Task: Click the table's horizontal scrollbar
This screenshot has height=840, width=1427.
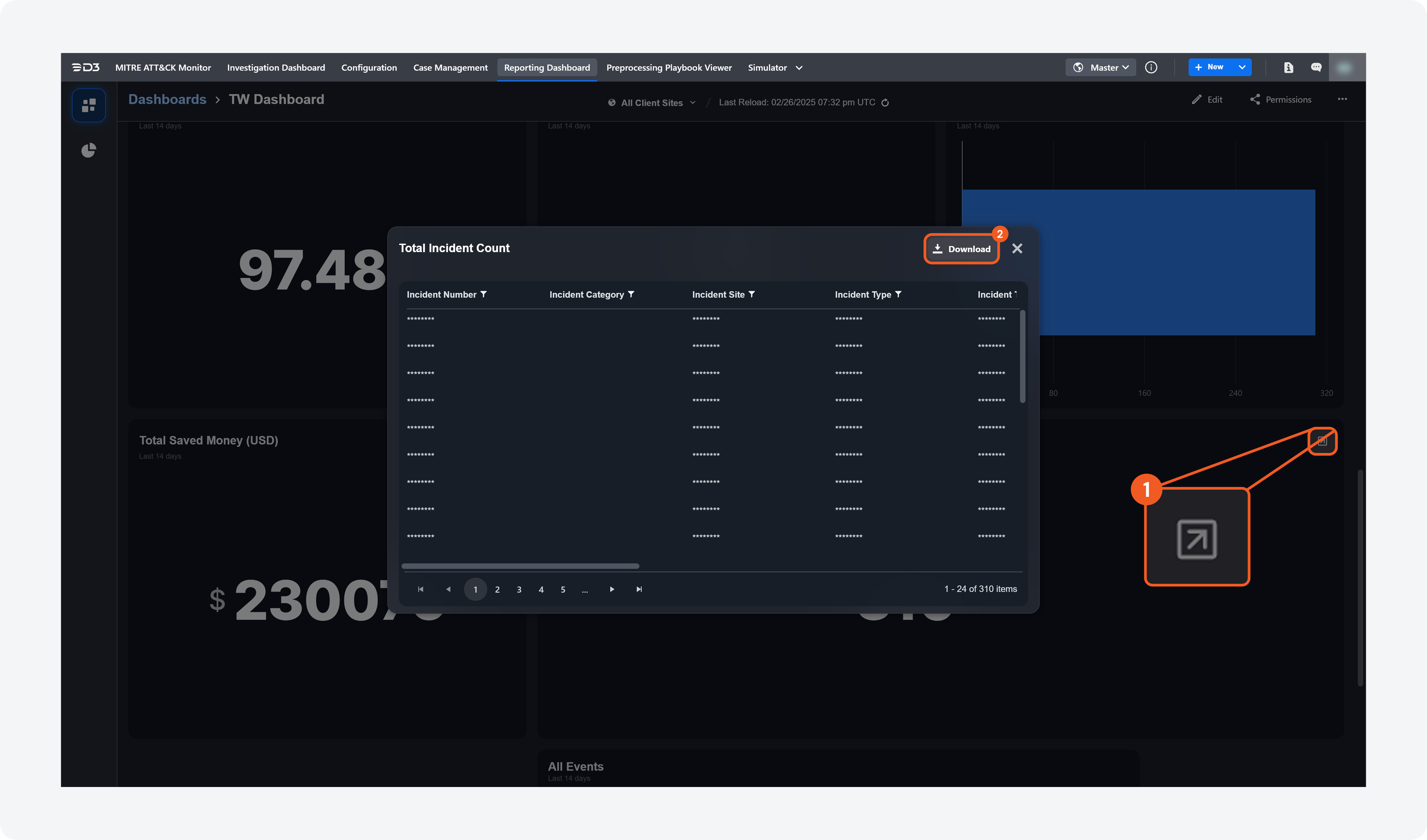Action: (520, 566)
